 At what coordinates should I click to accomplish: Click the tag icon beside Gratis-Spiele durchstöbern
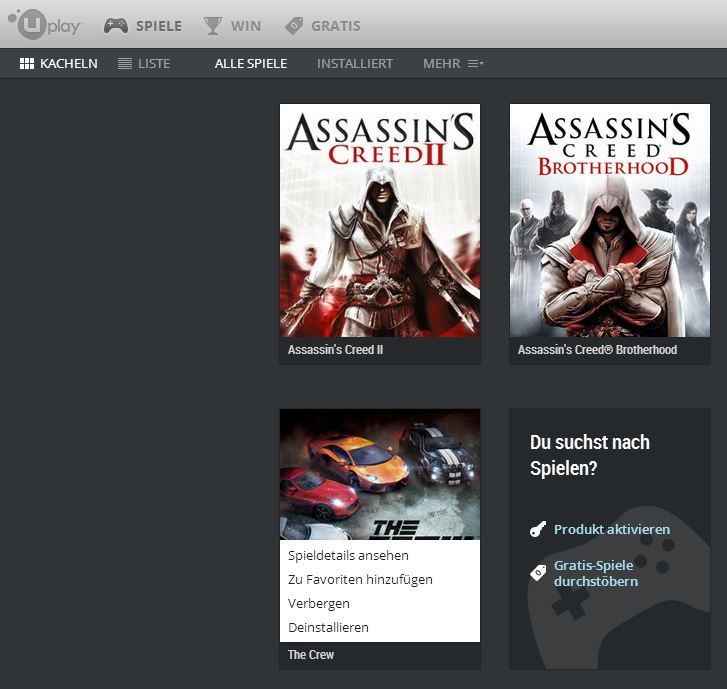pyautogui.click(x=538, y=573)
